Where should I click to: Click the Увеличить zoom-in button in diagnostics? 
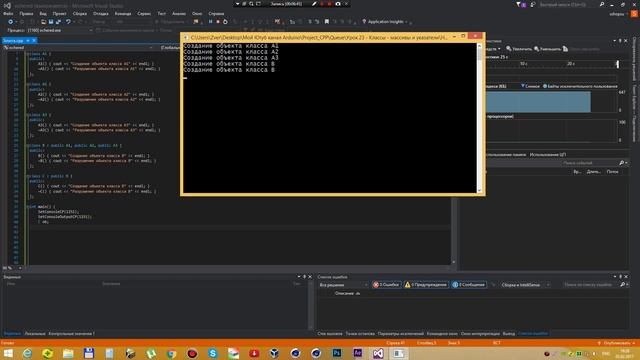[519, 49]
